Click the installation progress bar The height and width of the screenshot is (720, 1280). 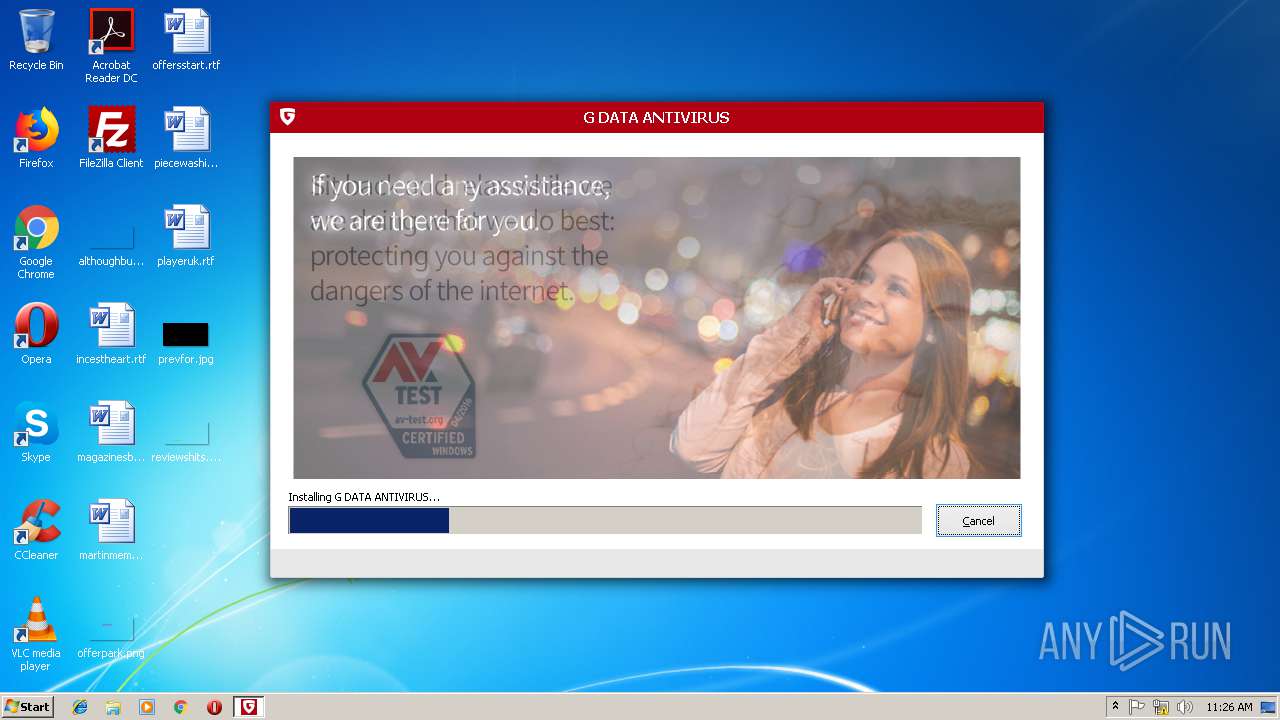point(605,520)
